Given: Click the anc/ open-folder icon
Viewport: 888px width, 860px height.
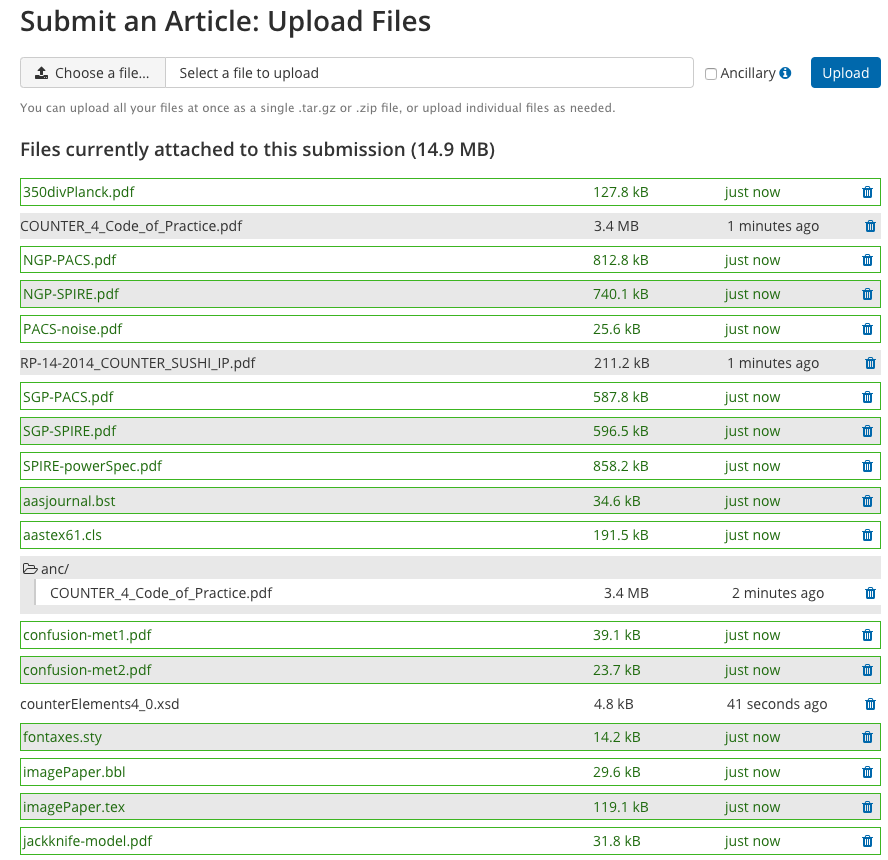Looking at the screenshot, I should 30,568.
